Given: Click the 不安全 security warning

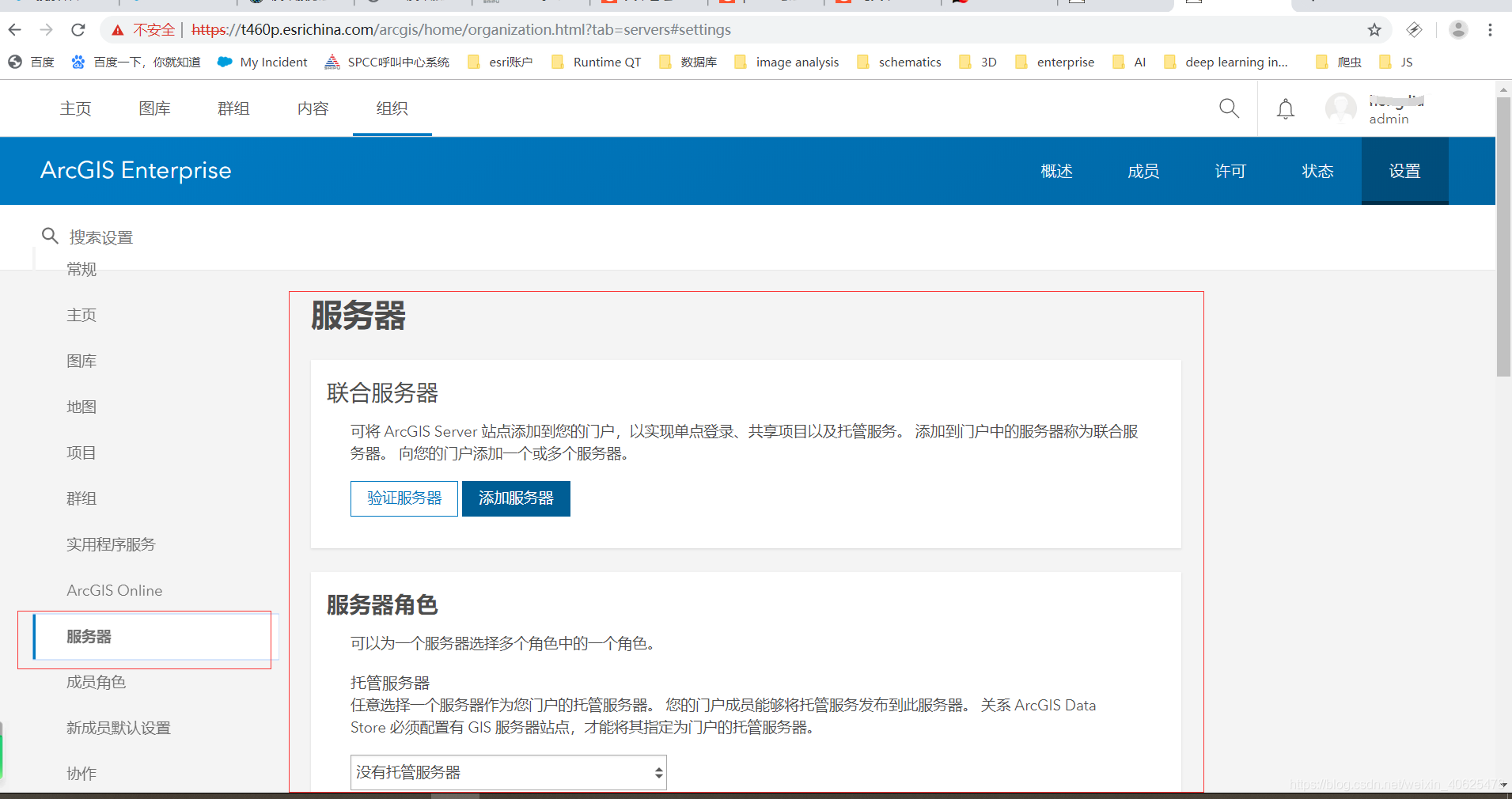Looking at the screenshot, I should point(143,30).
